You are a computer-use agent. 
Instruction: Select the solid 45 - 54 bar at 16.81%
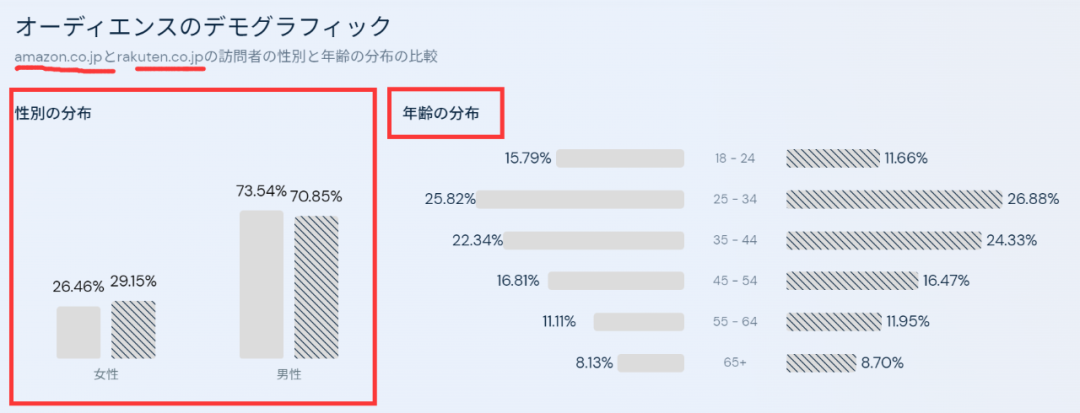point(615,281)
